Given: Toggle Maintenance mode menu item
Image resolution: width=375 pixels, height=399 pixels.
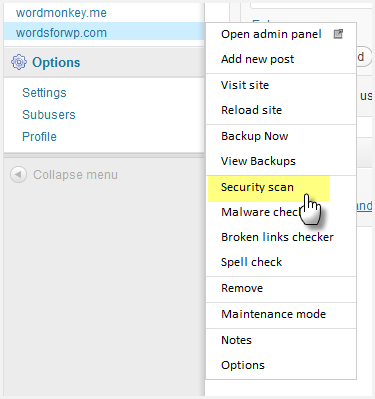Looking at the screenshot, I should point(273,314).
